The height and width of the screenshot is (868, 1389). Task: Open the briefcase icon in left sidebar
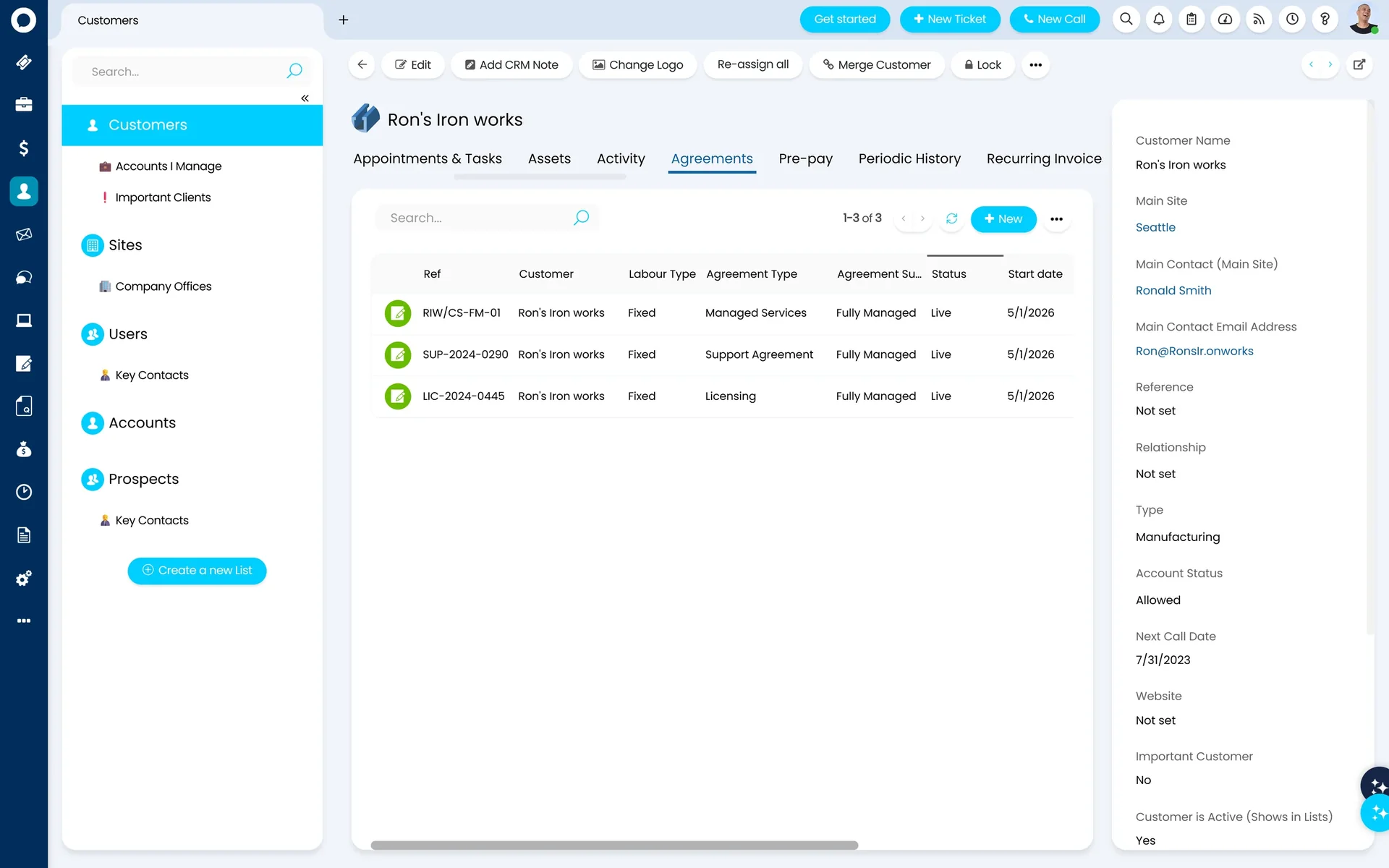click(x=24, y=105)
